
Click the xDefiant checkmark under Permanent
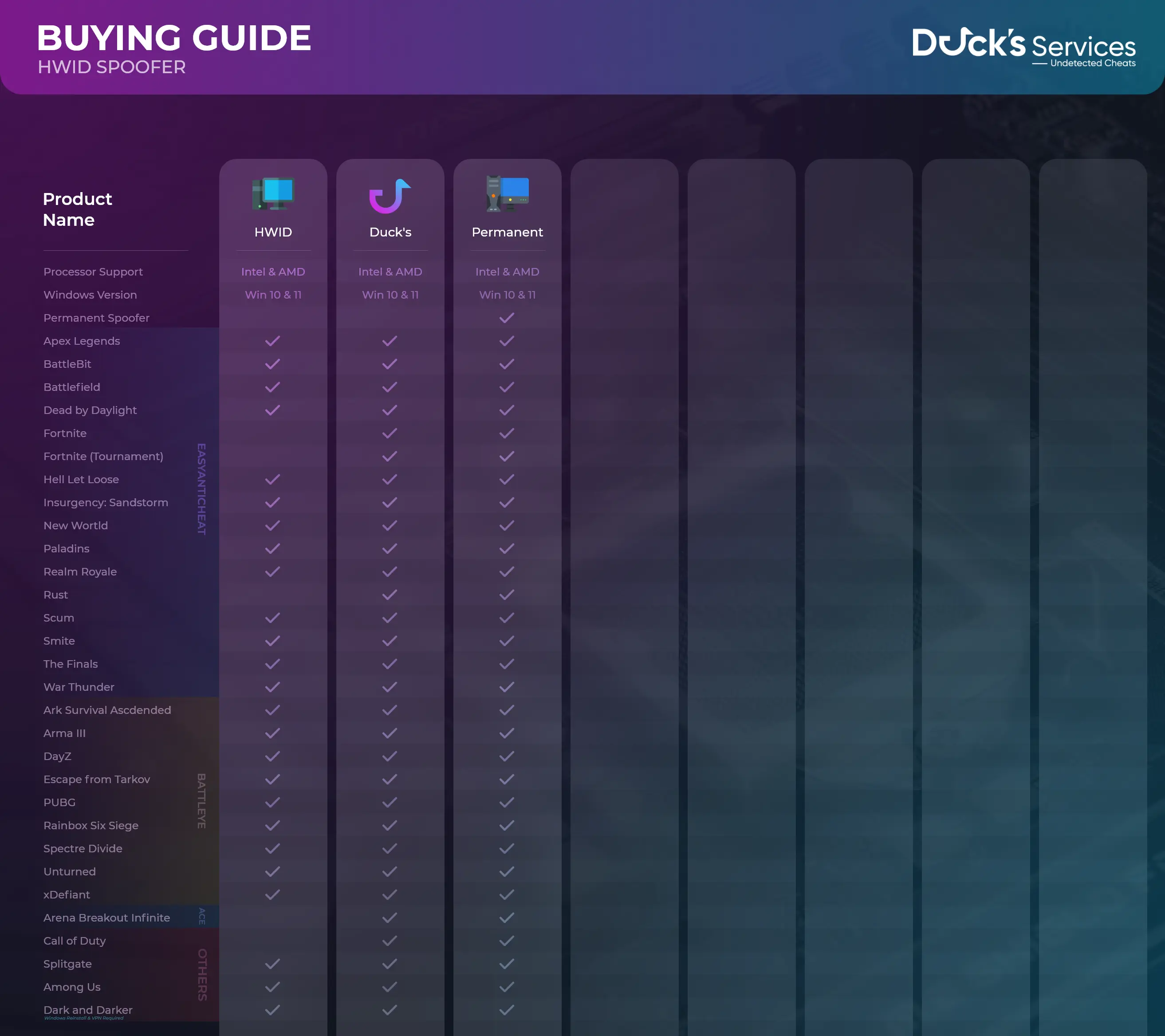pyautogui.click(x=507, y=894)
